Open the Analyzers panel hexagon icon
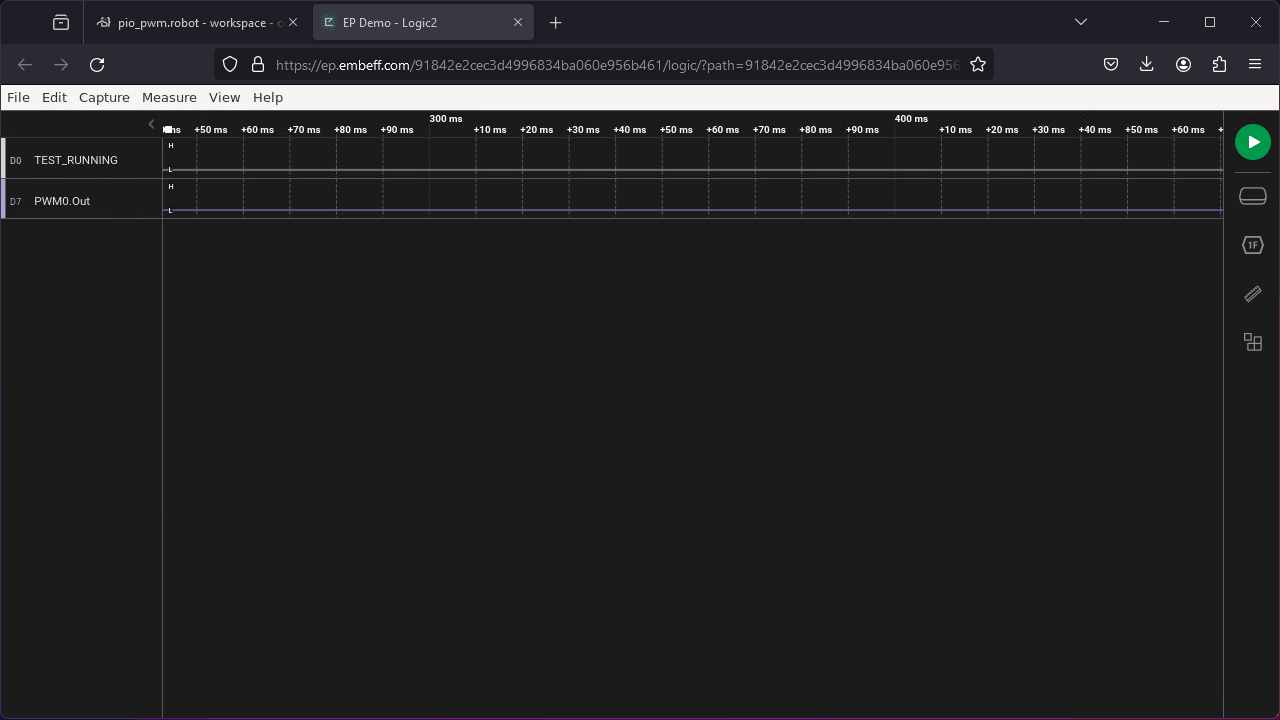Image resolution: width=1280 pixels, height=720 pixels. (x=1253, y=245)
